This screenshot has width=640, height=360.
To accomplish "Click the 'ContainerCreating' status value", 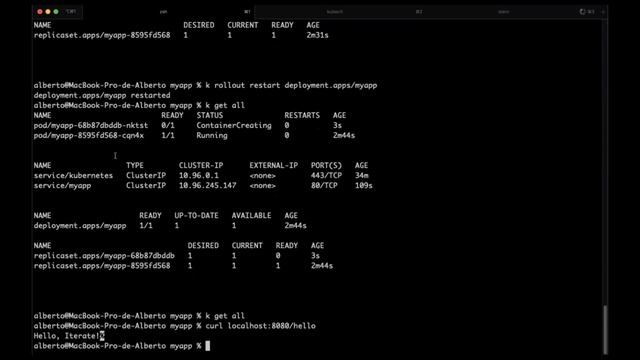I will (x=234, y=125).
